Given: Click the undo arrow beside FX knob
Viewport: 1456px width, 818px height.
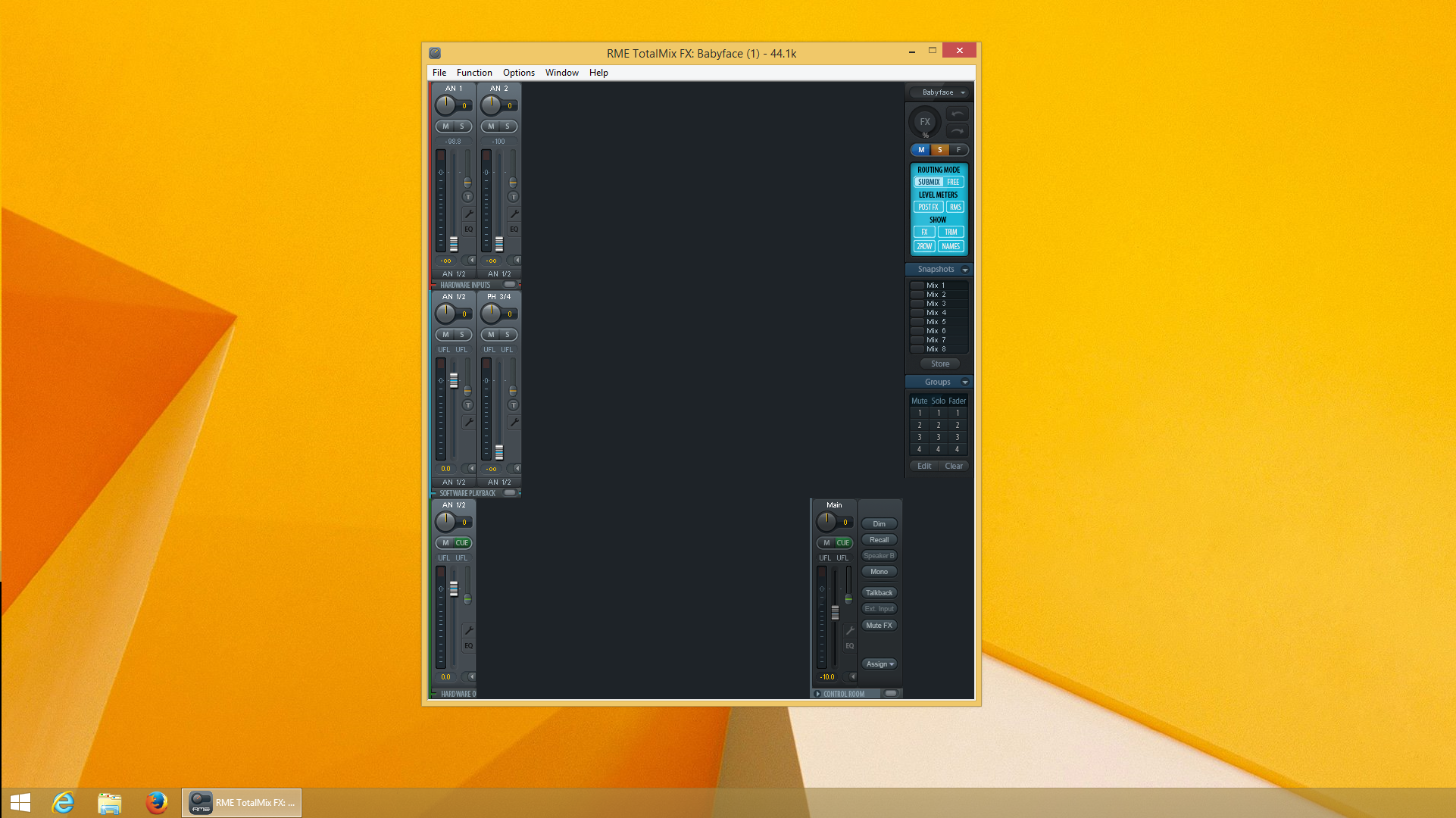Looking at the screenshot, I should [958, 114].
